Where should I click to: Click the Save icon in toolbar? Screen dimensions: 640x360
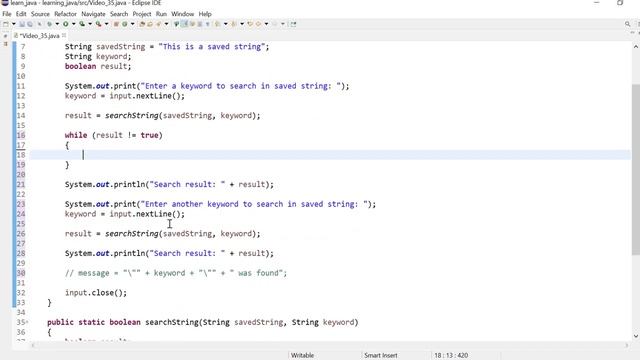(22, 24)
